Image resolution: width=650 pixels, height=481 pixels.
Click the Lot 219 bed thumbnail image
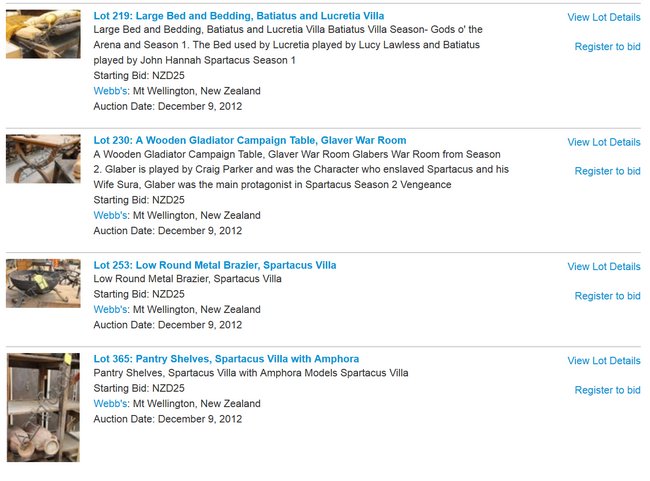click(43, 34)
